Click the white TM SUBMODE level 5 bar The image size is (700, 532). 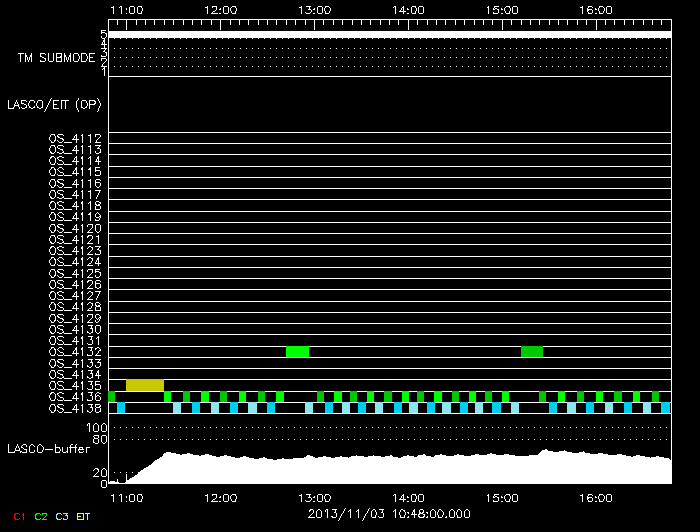(388, 35)
